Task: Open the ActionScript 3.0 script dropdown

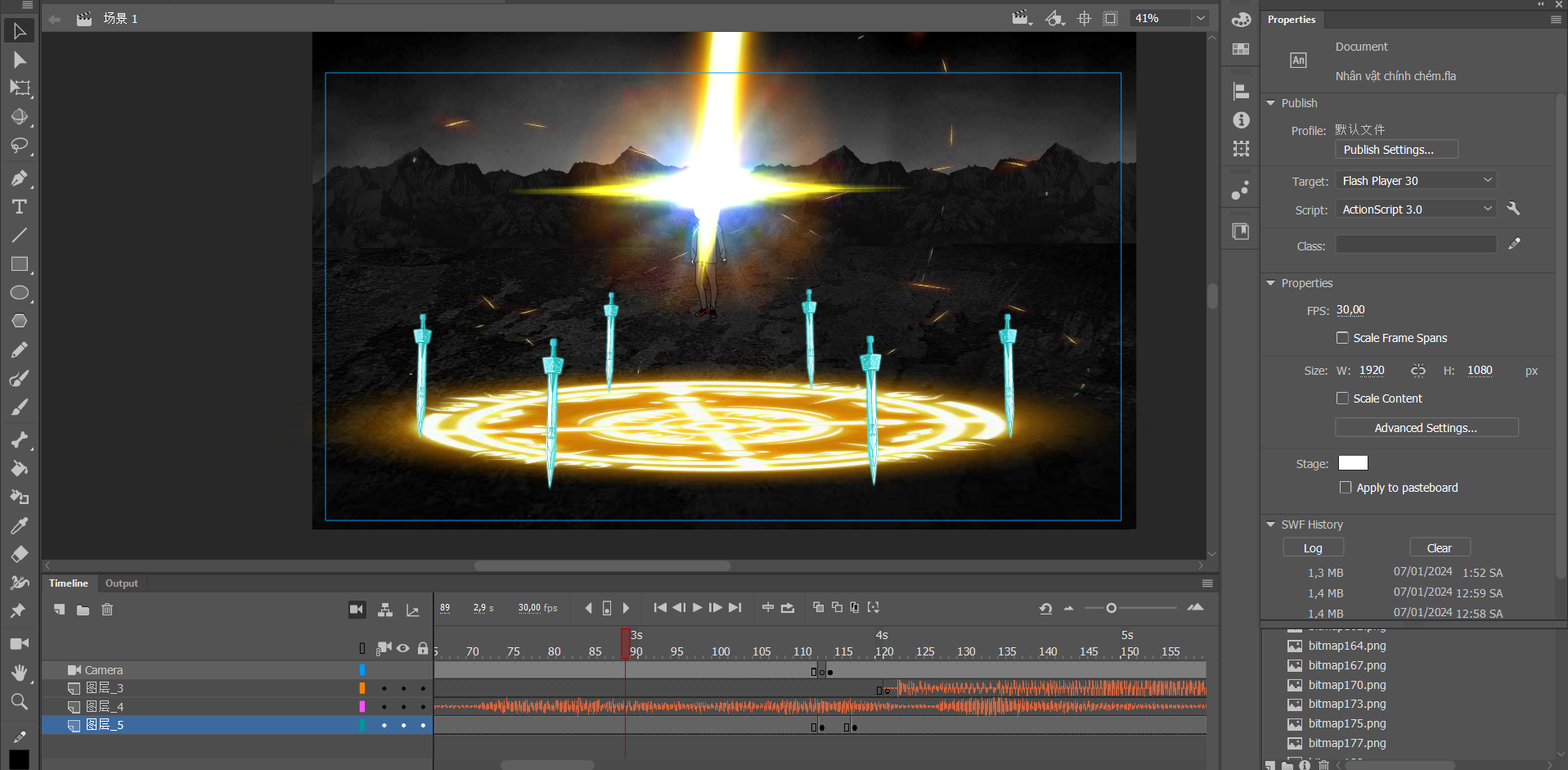Action: (x=1417, y=209)
